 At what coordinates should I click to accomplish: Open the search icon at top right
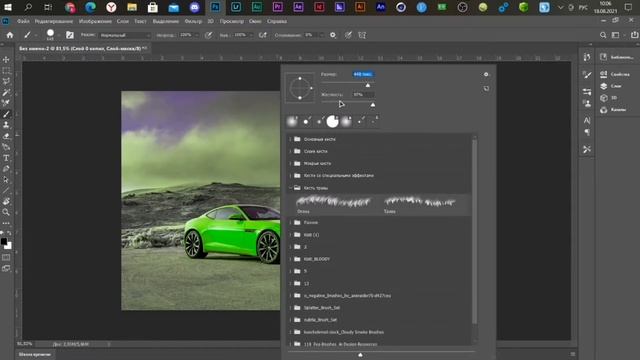[603, 35]
